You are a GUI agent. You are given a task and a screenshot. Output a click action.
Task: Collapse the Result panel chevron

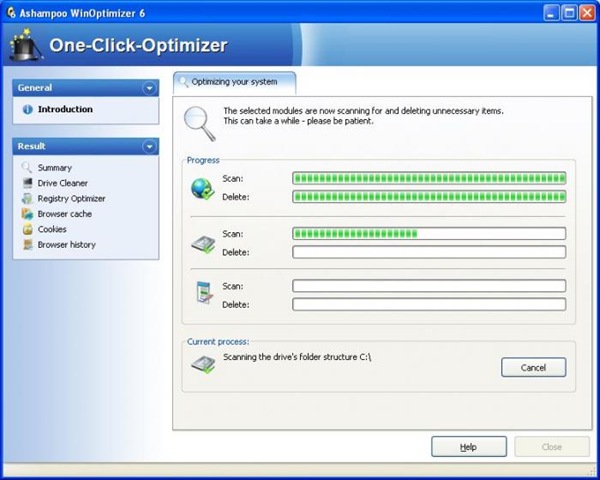tap(149, 147)
